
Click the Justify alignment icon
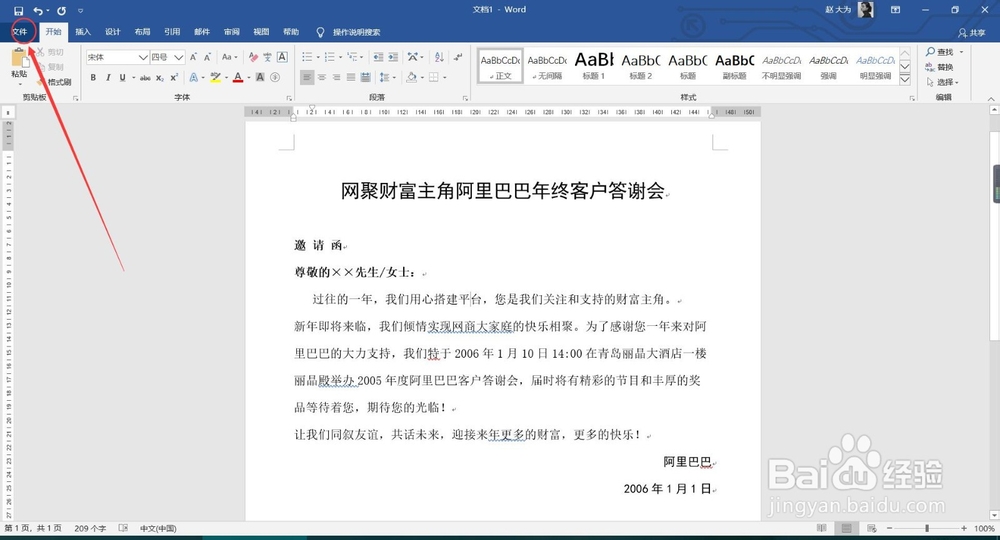(x=350, y=78)
